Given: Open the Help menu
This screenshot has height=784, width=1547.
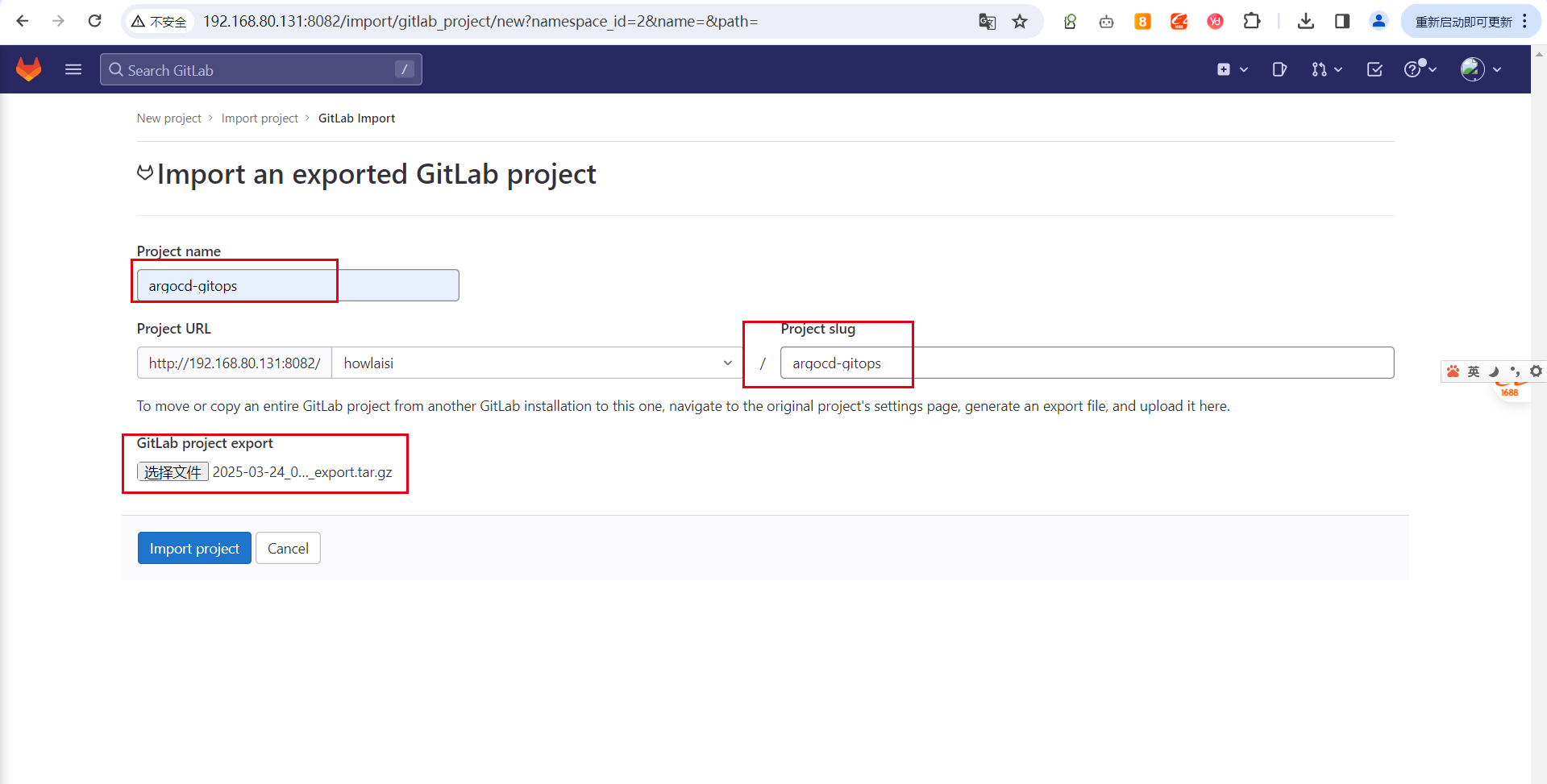Looking at the screenshot, I should [x=1420, y=69].
